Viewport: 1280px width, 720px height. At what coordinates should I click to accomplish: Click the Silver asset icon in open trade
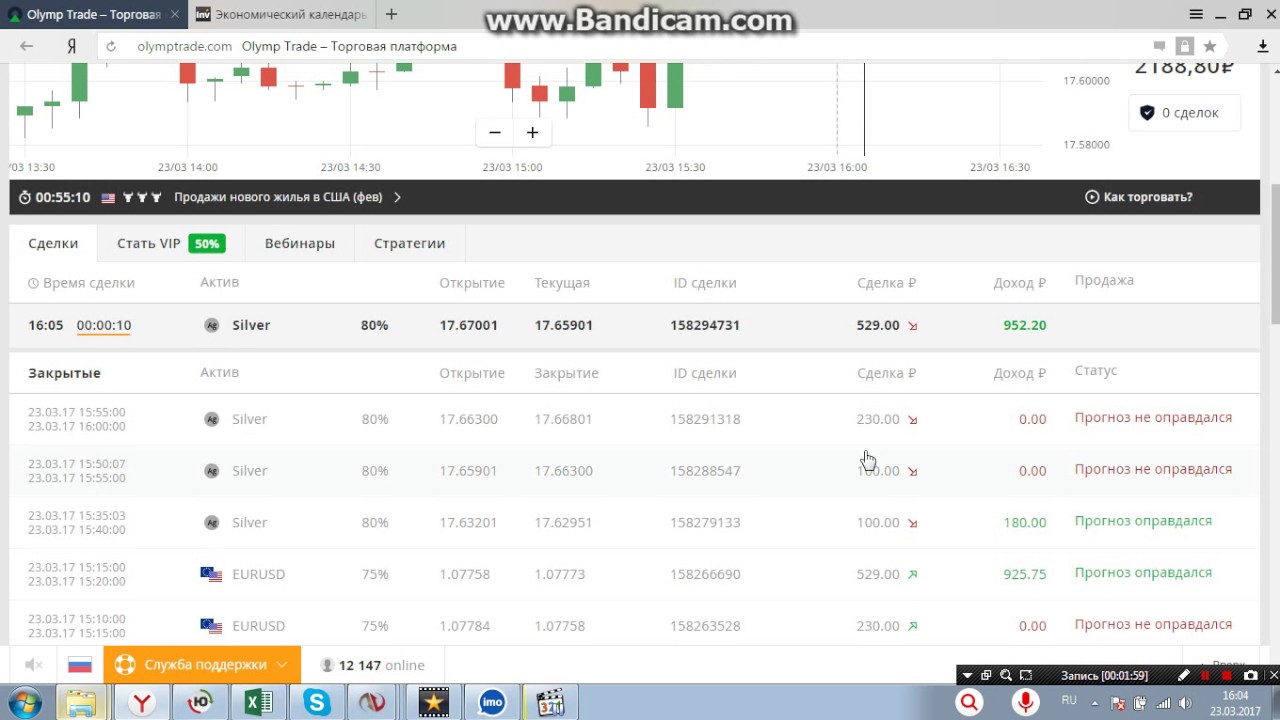click(x=211, y=325)
